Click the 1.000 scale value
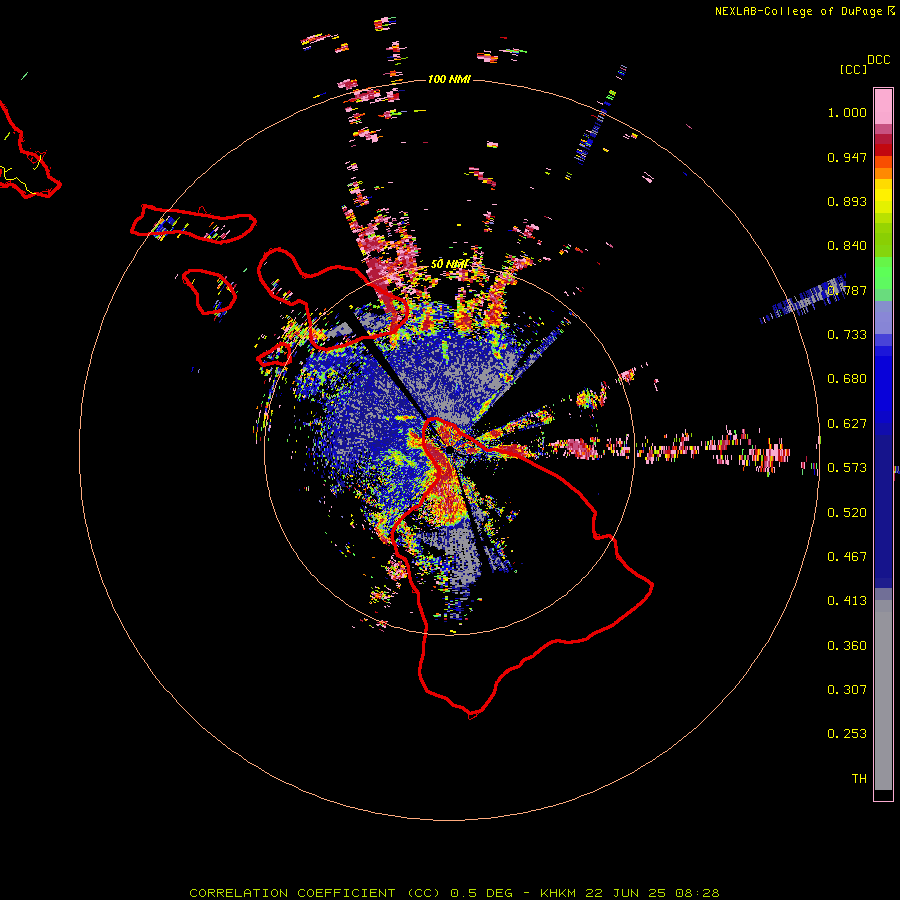The width and height of the screenshot is (900, 900). coord(847,112)
